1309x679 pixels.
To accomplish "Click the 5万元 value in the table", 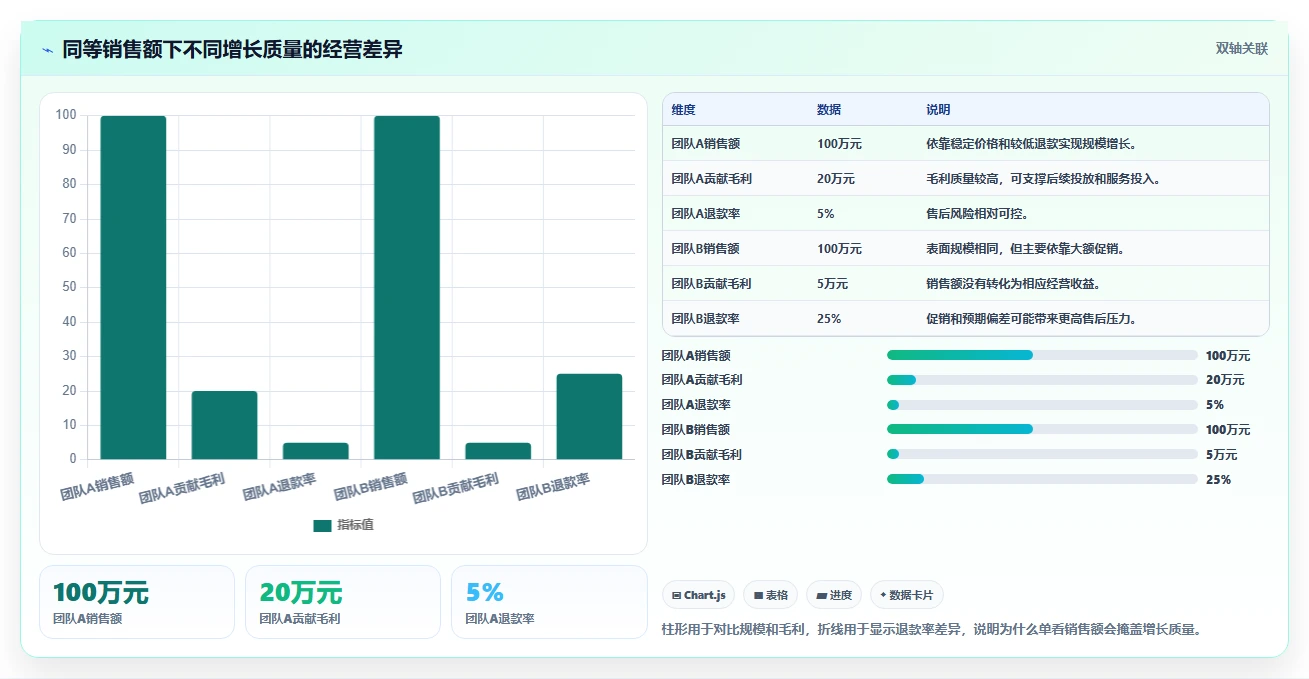I will pyautogui.click(x=832, y=284).
